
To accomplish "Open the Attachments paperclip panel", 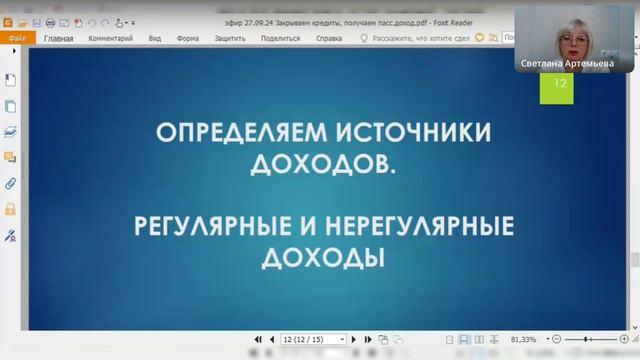I will pyautogui.click(x=10, y=184).
